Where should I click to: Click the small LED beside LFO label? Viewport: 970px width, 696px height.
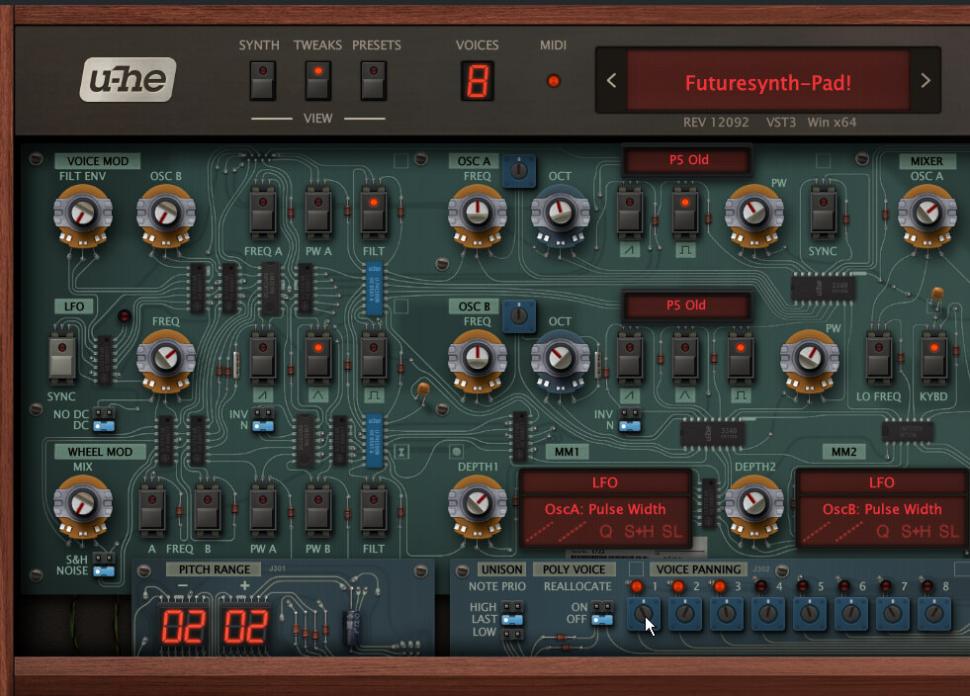[124, 316]
